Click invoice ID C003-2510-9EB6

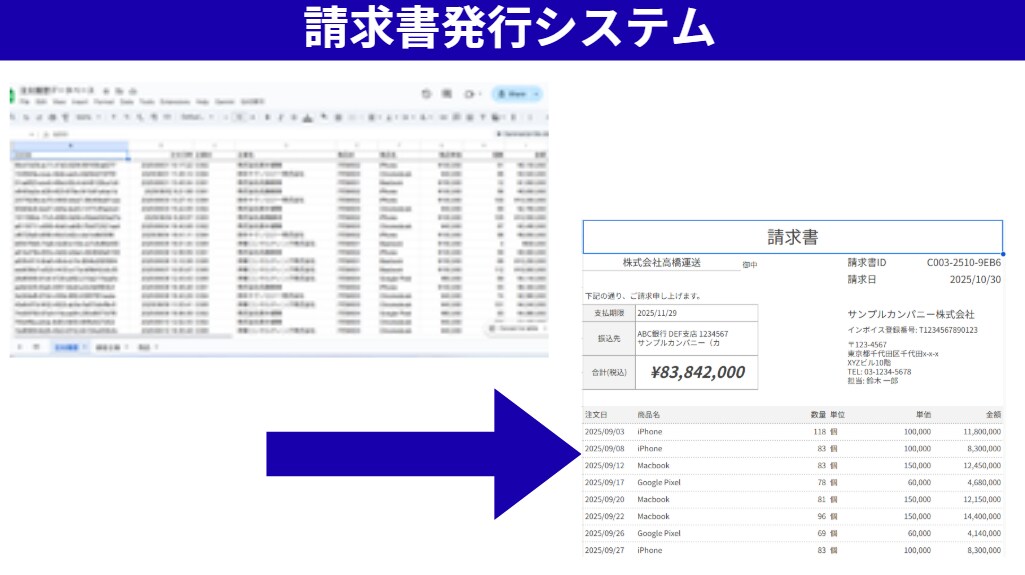[x=964, y=263]
